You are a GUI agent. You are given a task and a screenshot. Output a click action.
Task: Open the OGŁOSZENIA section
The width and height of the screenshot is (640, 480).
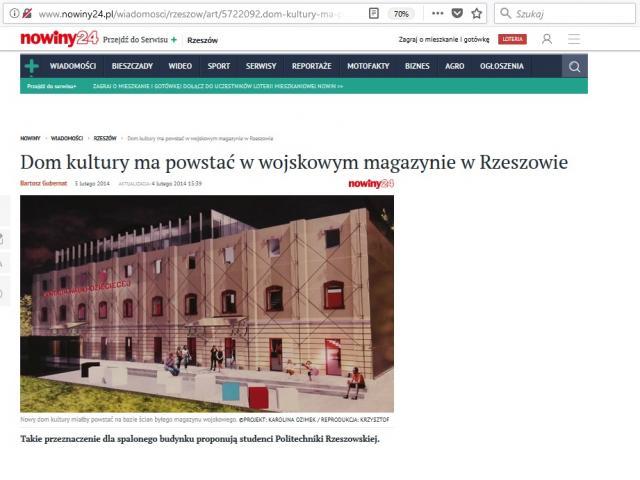tap(501, 67)
